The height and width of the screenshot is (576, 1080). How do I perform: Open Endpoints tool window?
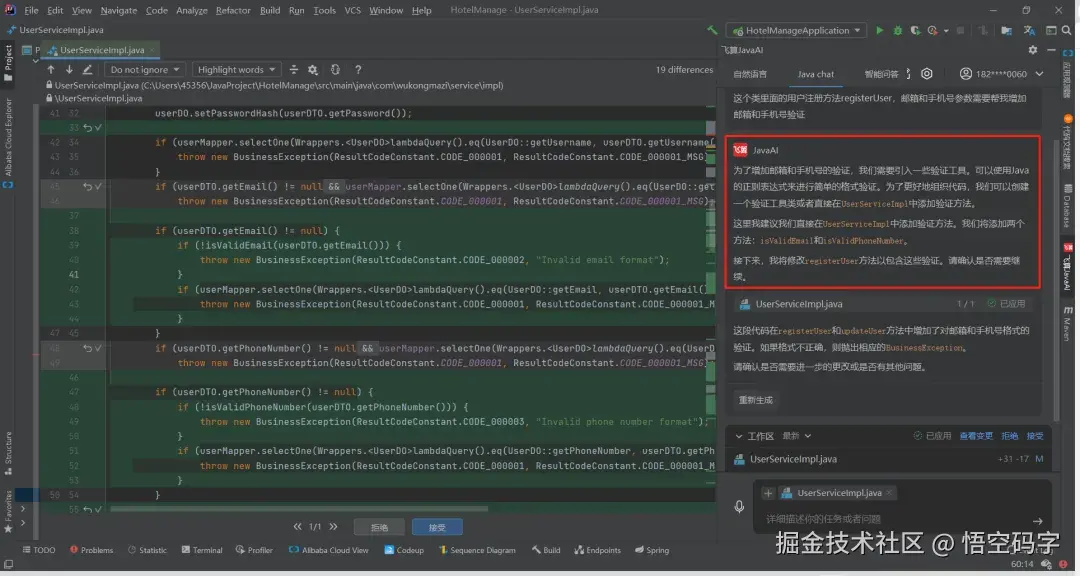597,550
